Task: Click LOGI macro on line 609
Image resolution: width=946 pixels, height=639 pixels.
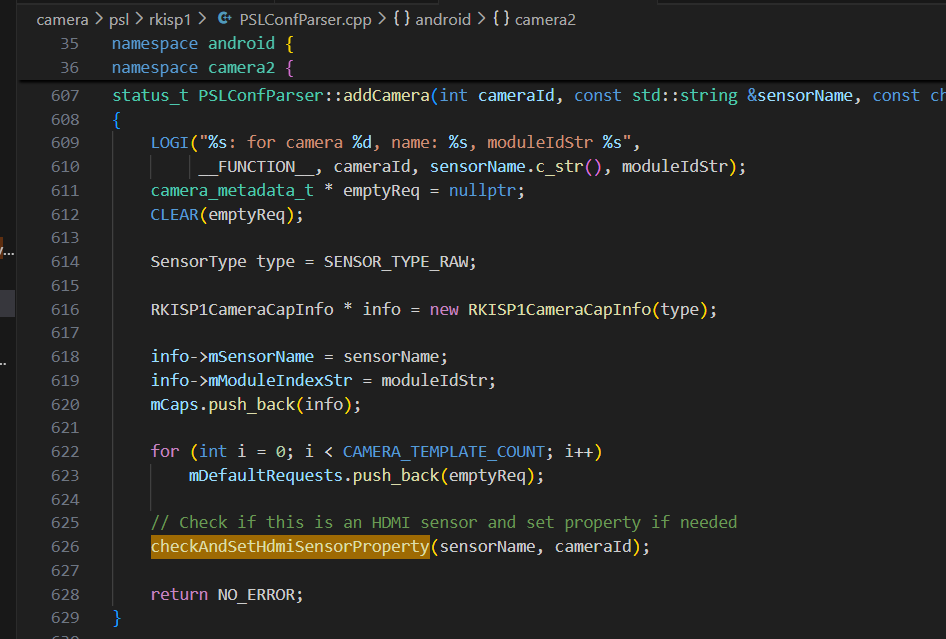Action: 170,142
